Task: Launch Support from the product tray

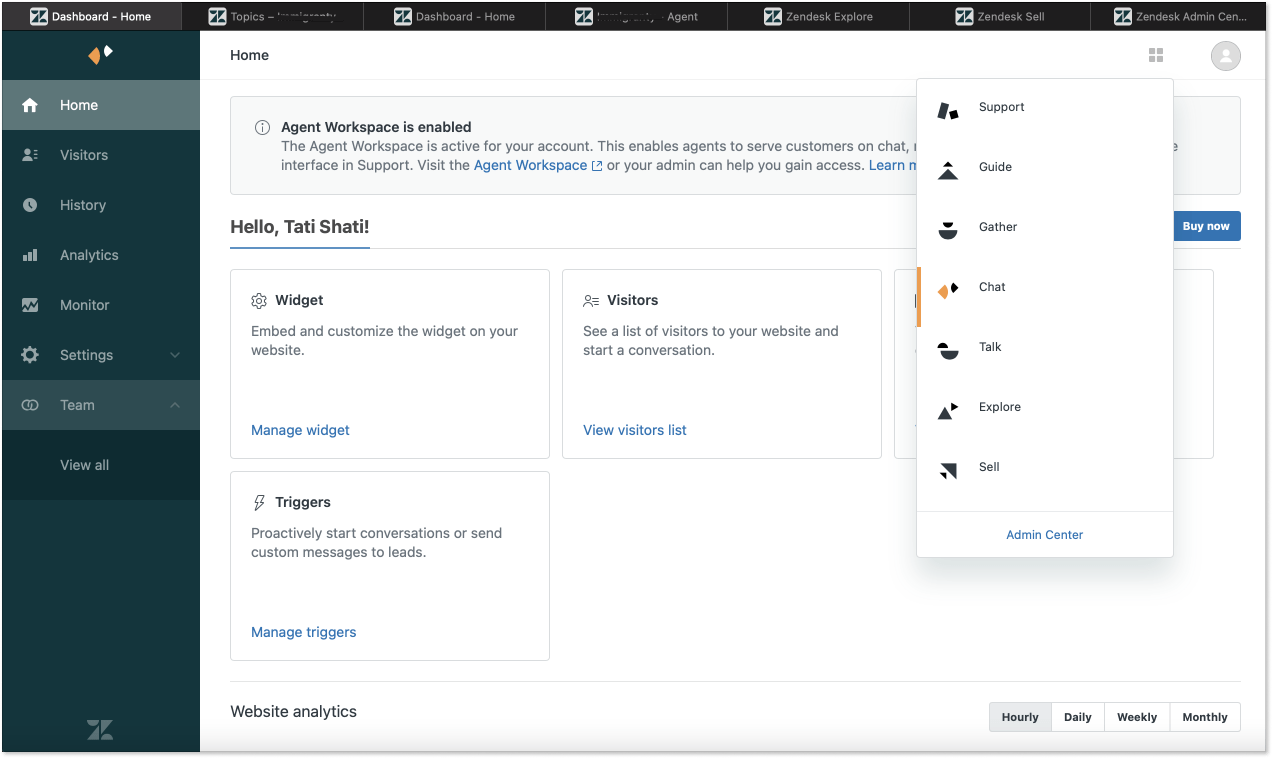Action: click(1000, 107)
